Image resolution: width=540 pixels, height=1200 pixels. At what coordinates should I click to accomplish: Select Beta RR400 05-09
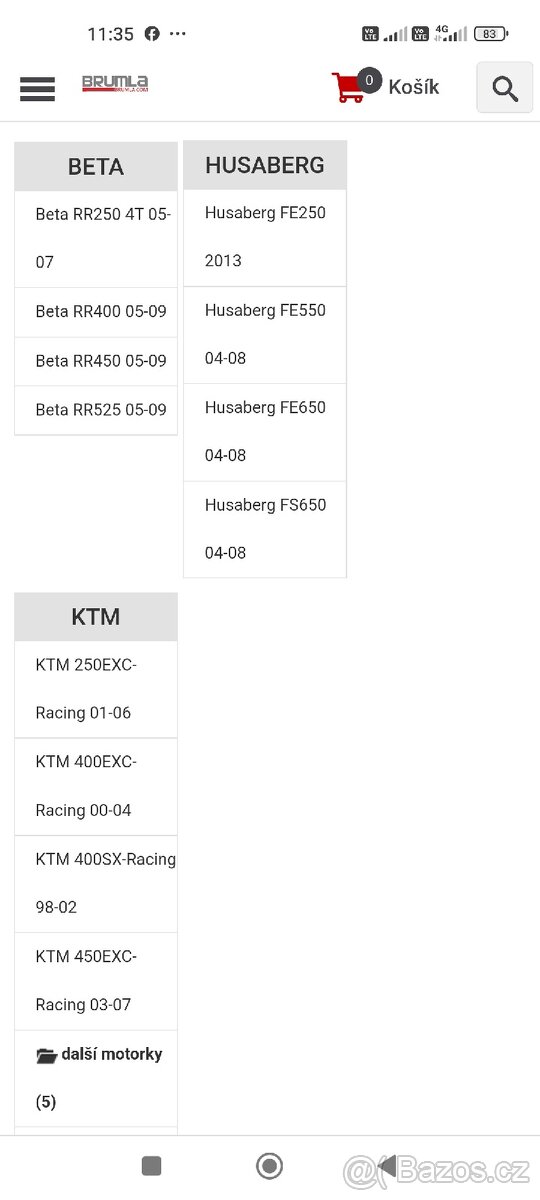click(x=97, y=312)
